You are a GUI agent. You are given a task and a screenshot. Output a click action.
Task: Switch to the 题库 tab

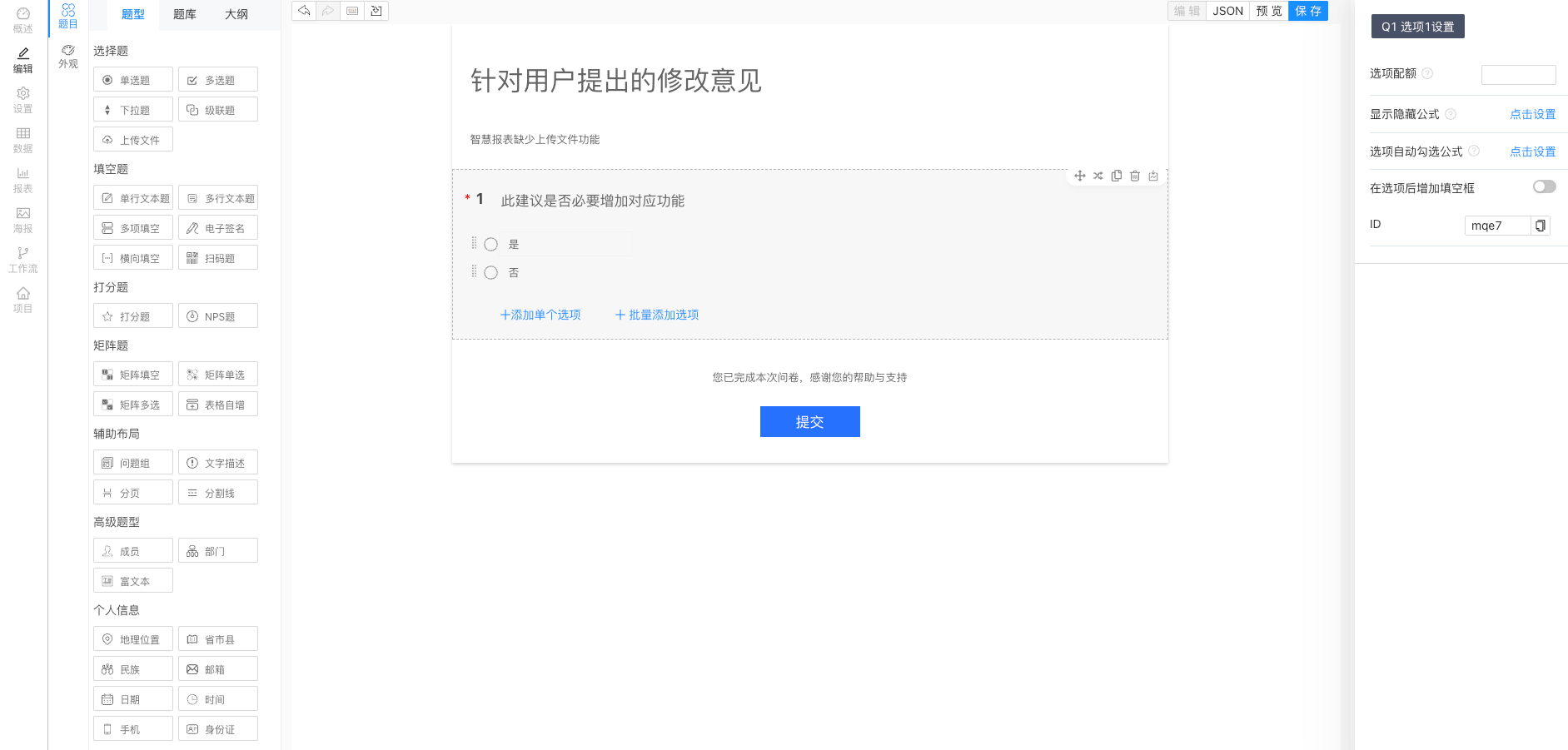[x=184, y=14]
